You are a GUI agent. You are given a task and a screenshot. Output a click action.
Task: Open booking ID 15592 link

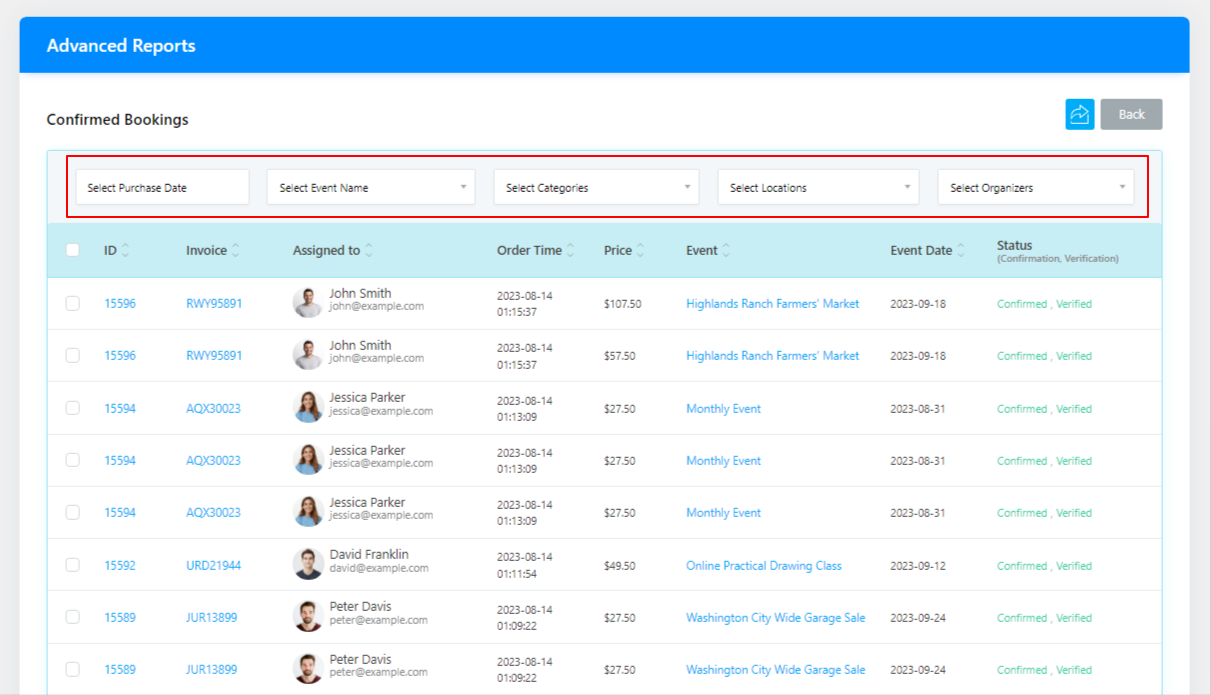pos(120,566)
